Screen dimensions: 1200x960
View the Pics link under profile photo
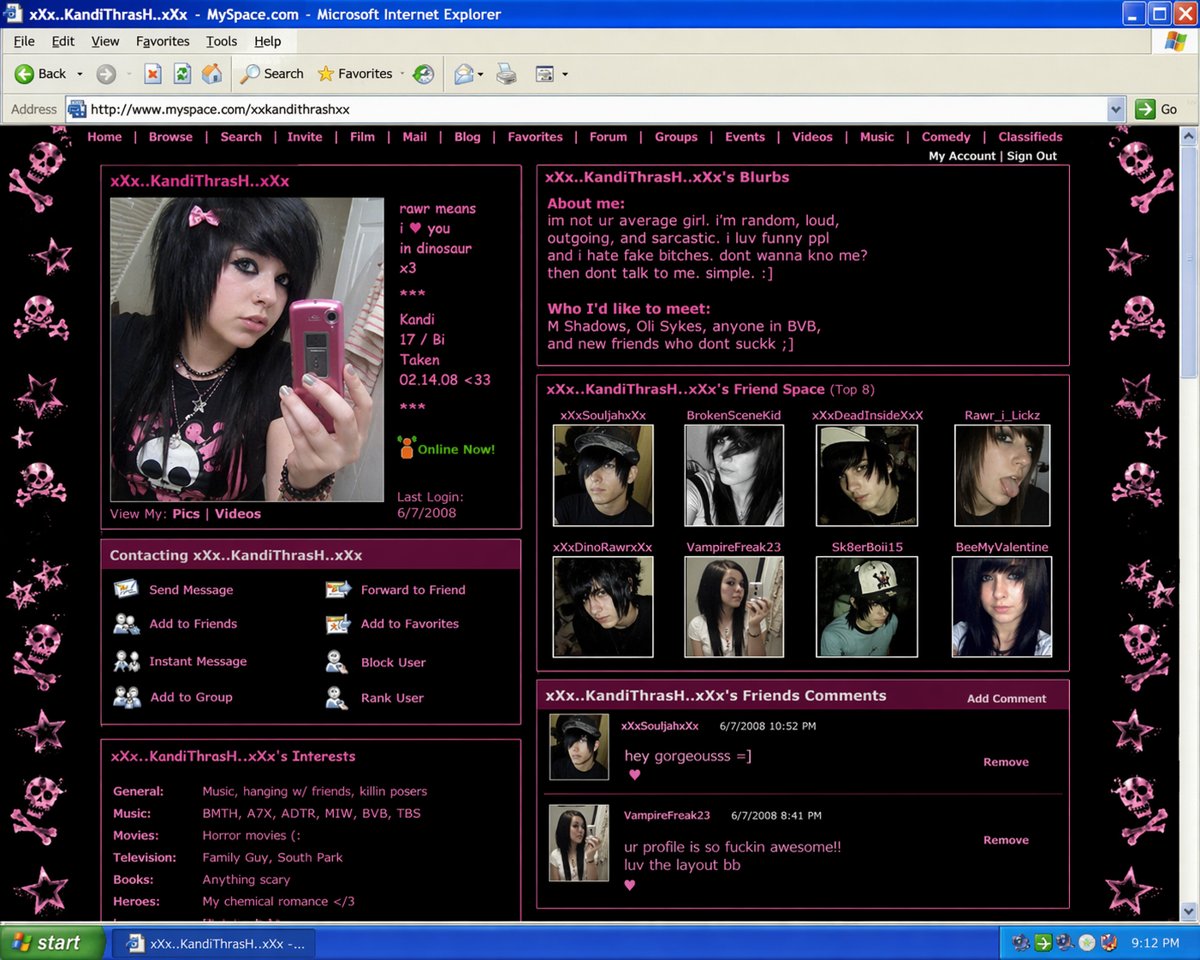click(186, 514)
